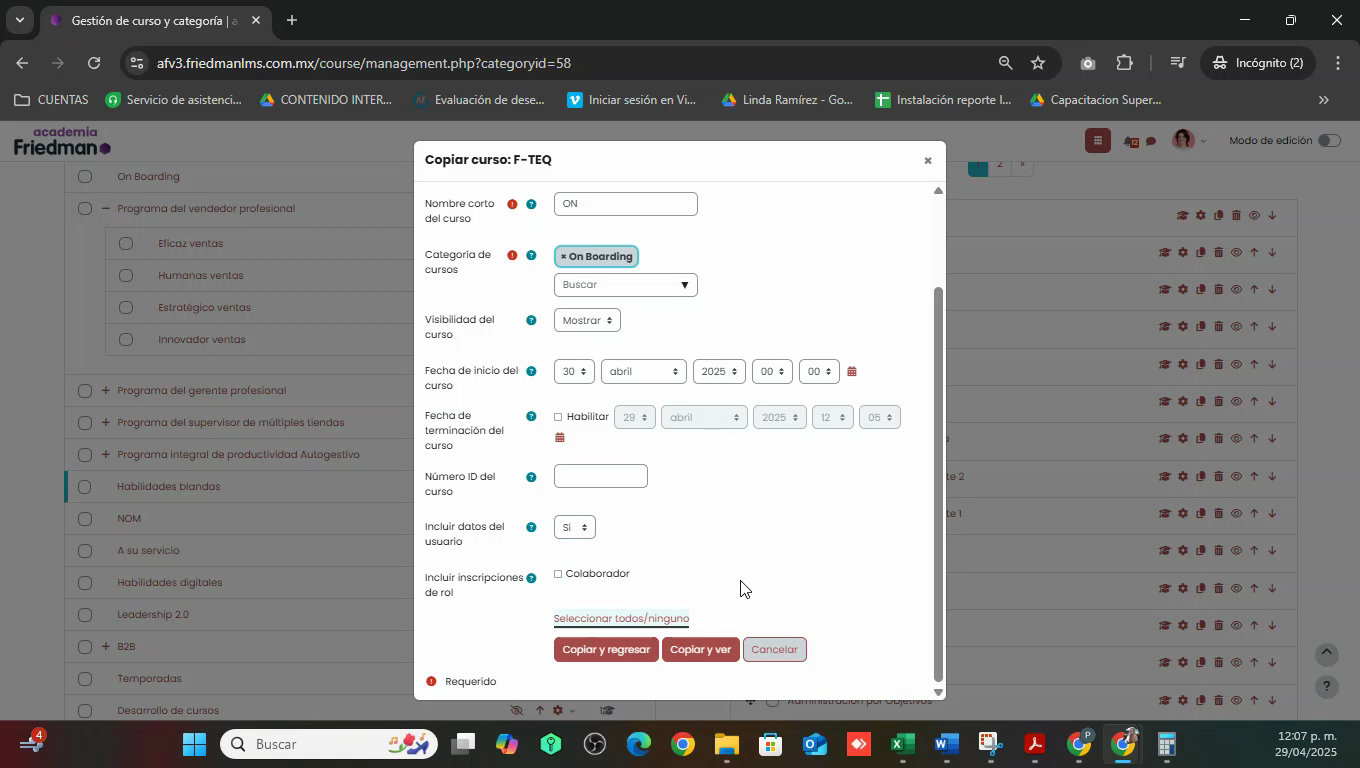Open help for Fecha de terminación del curso
Image resolution: width=1360 pixels, height=768 pixels.
[531, 416]
